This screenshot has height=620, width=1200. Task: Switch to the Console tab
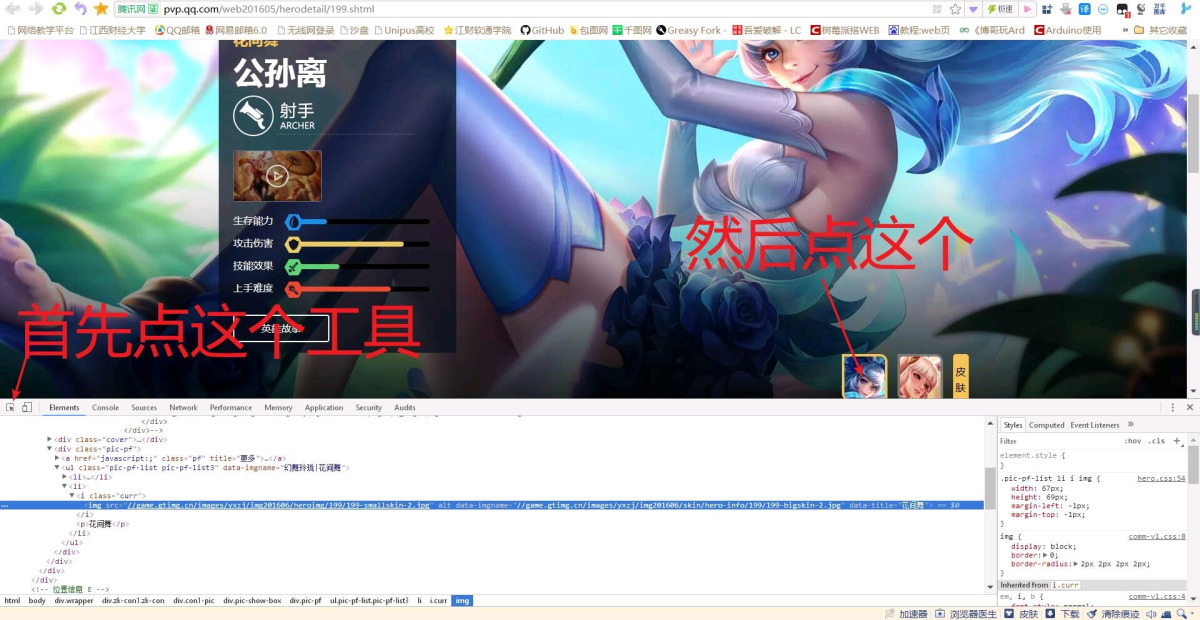(x=105, y=408)
